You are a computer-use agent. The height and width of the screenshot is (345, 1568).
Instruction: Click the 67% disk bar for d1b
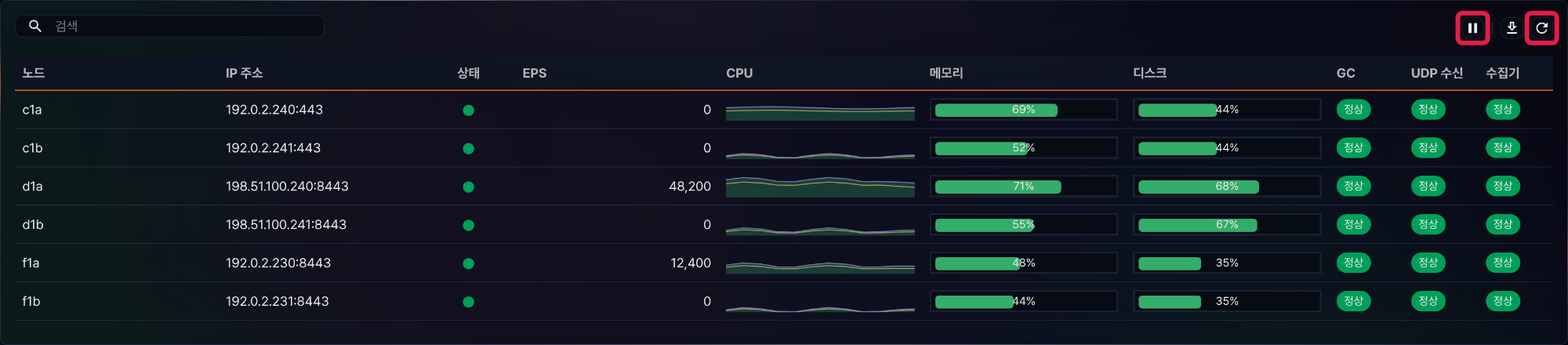(x=1227, y=225)
